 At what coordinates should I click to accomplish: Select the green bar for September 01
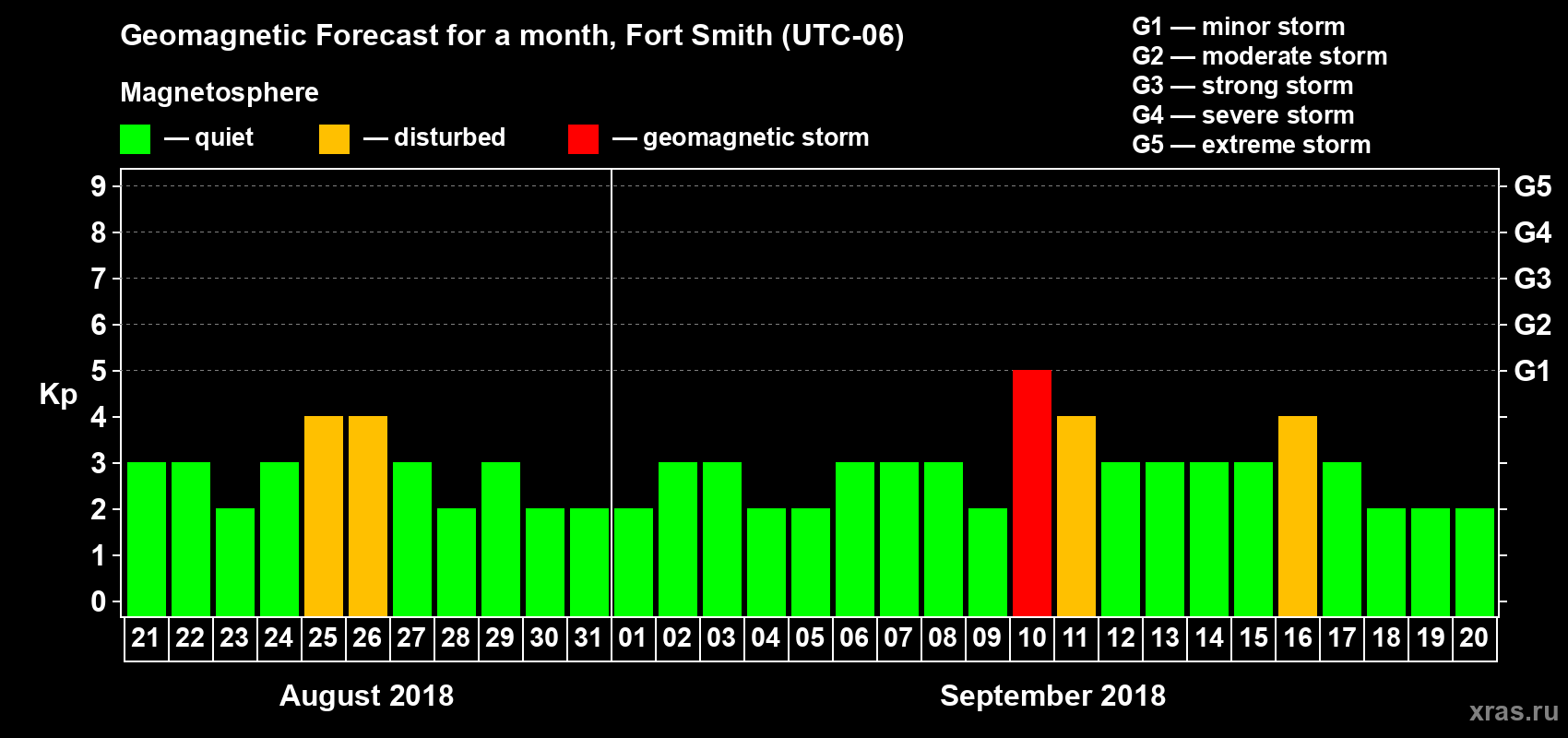[634, 562]
